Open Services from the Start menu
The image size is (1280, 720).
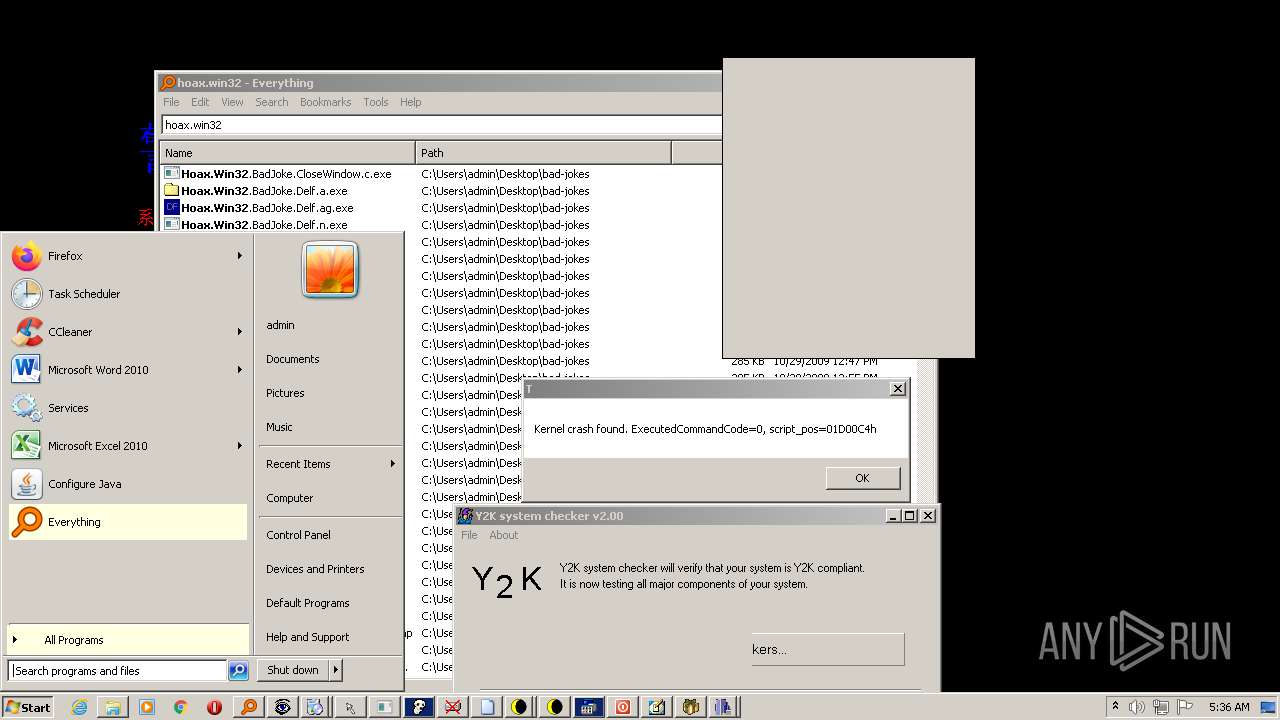[x=127, y=408]
